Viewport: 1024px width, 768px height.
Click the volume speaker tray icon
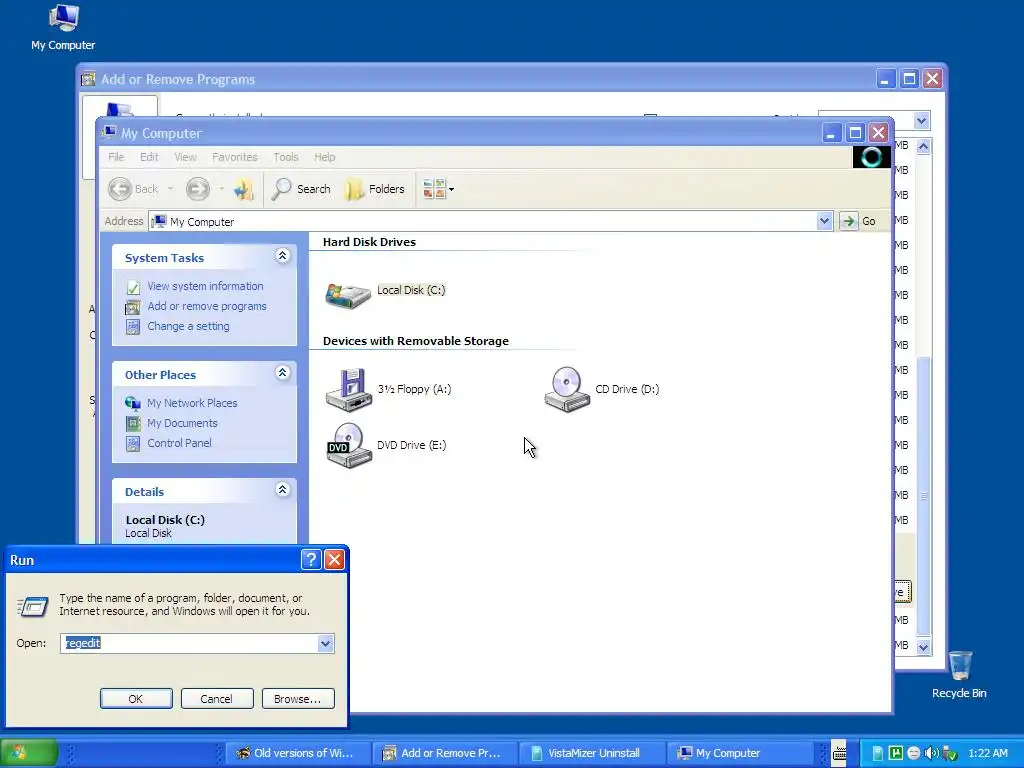pos(932,754)
